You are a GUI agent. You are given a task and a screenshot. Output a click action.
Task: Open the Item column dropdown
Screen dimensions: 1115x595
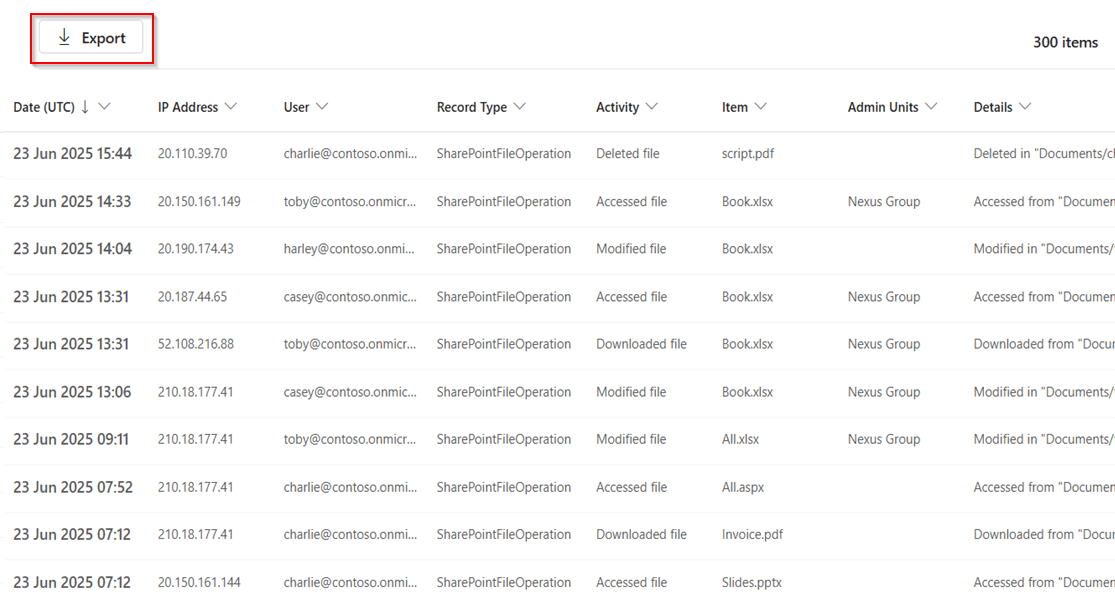pos(764,107)
